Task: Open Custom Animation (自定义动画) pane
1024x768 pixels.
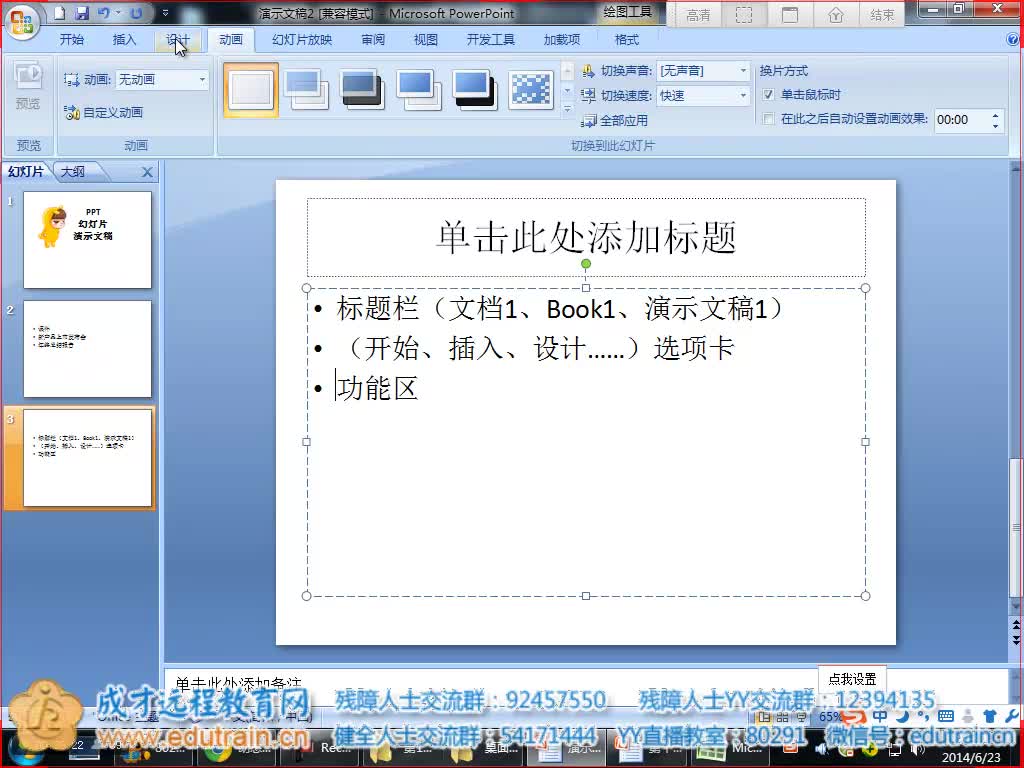Action: tap(104, 113)
